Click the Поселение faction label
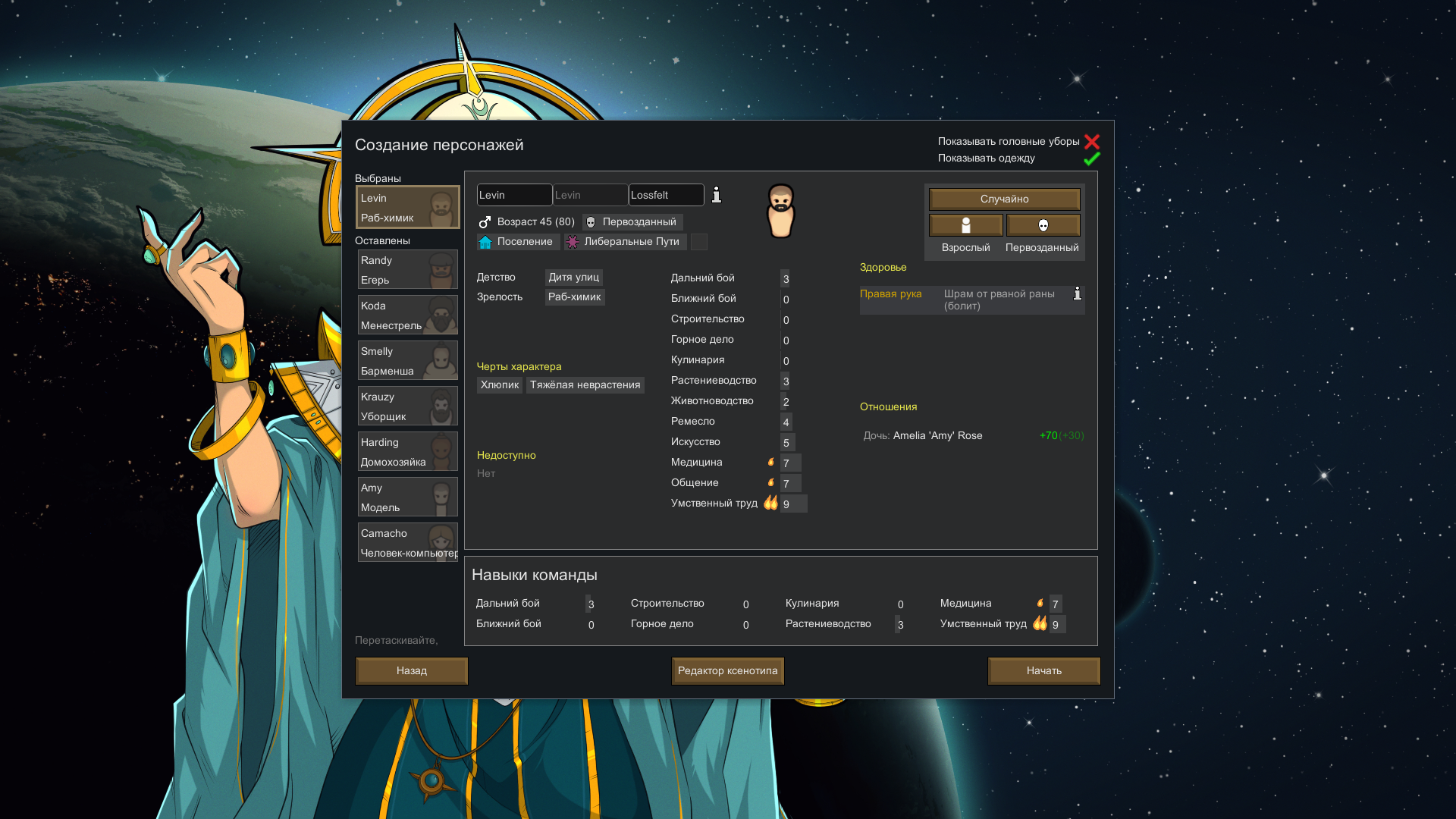 pyautogui.click(x=525, y=242)
